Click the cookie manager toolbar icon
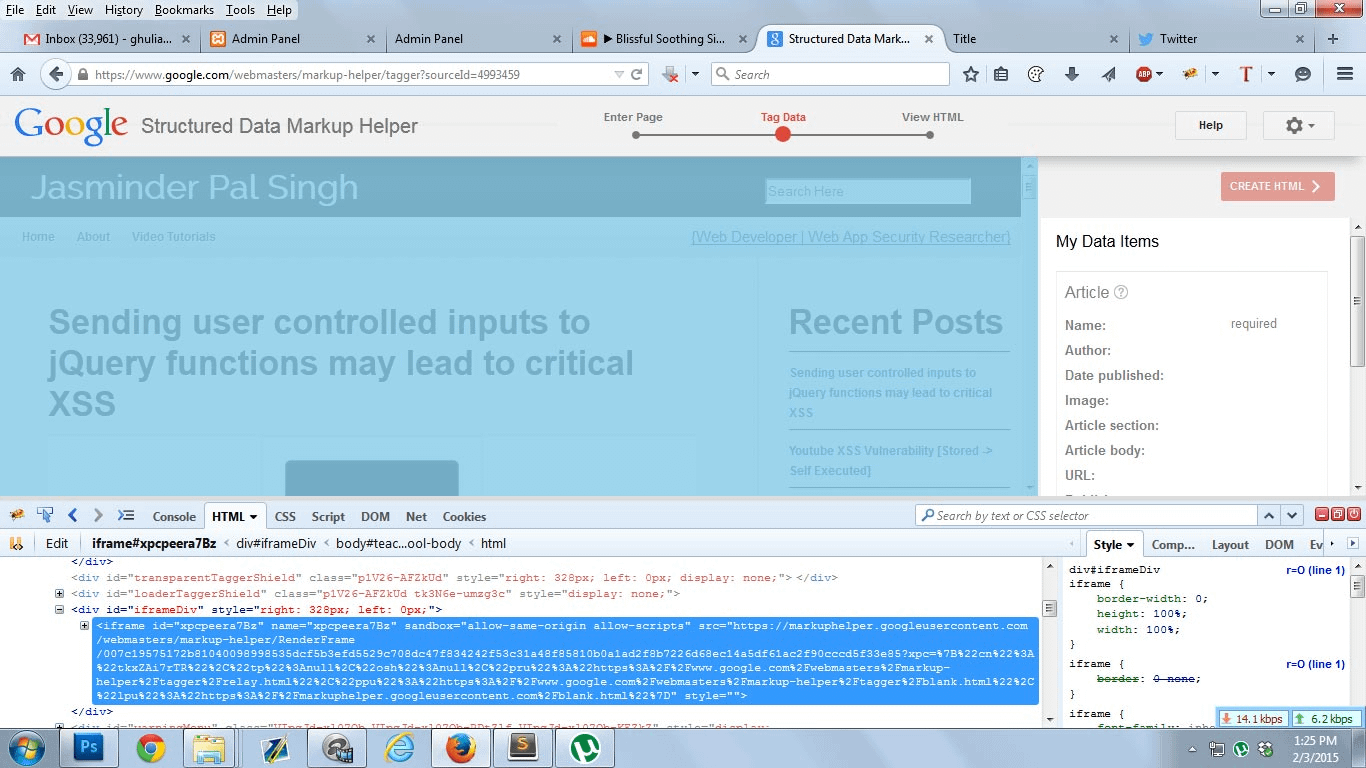Viewport: 1366px width, 768px height. pos(1036,74)
